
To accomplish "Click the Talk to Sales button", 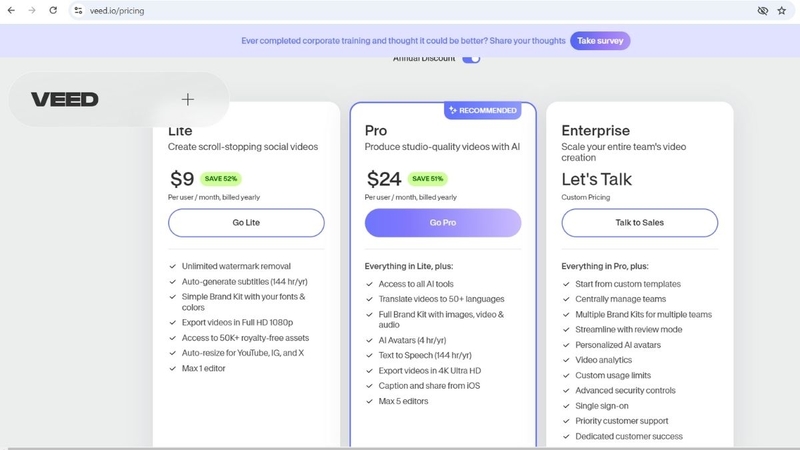I will point(640,222).
